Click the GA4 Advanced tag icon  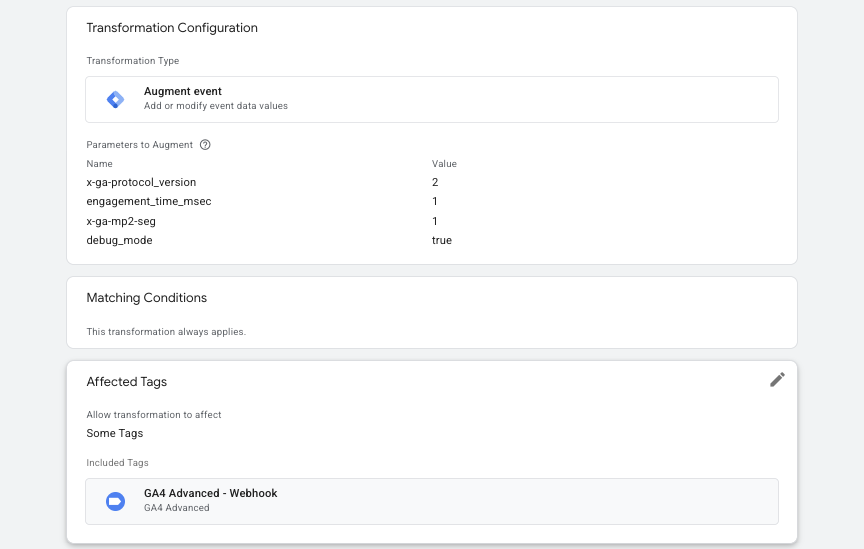point(115,502)
